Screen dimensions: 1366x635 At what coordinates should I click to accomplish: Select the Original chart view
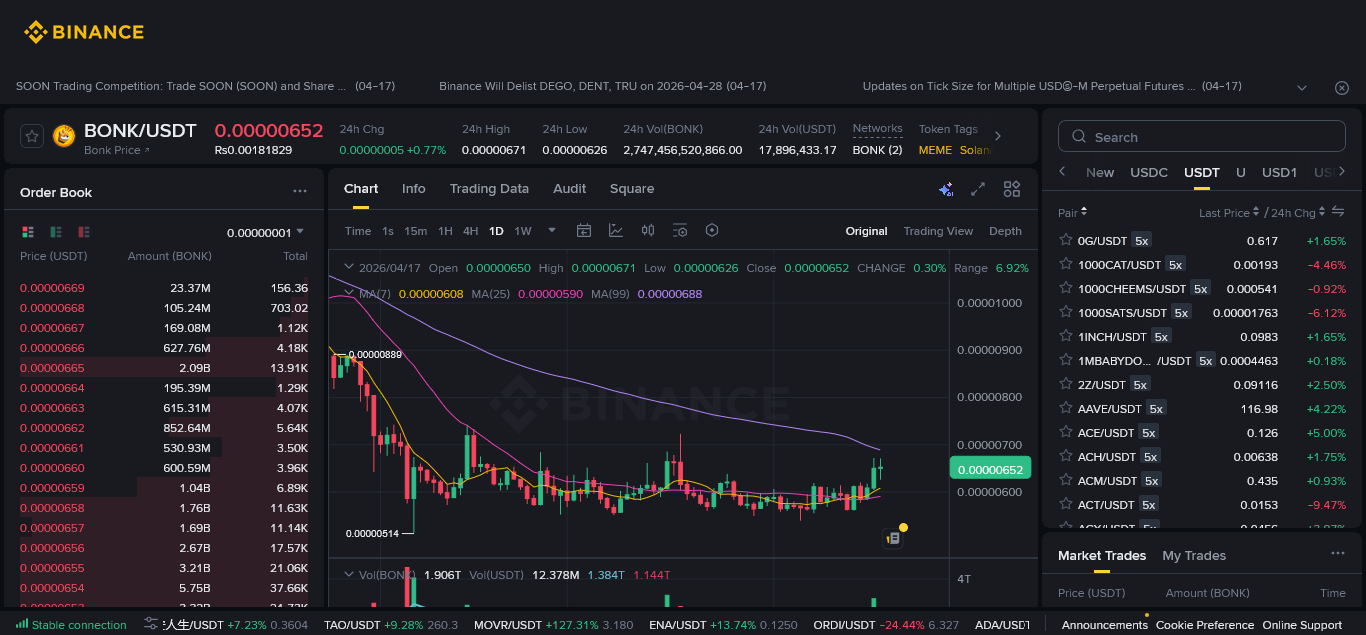866,231
